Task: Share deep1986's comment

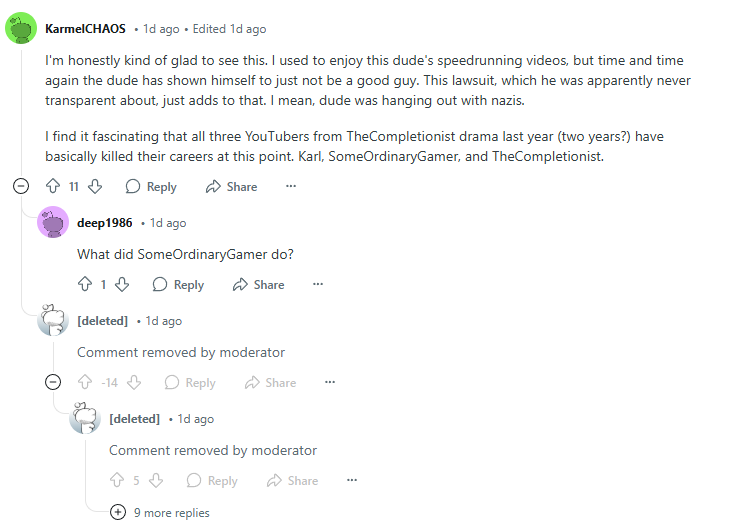Action: [x=258, y=284]
